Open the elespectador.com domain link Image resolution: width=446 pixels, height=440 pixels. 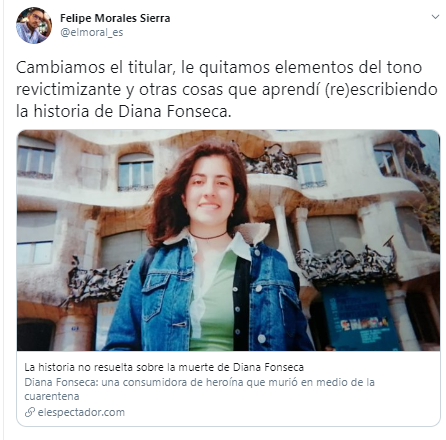pyautogui.click(x=81, y=412)
